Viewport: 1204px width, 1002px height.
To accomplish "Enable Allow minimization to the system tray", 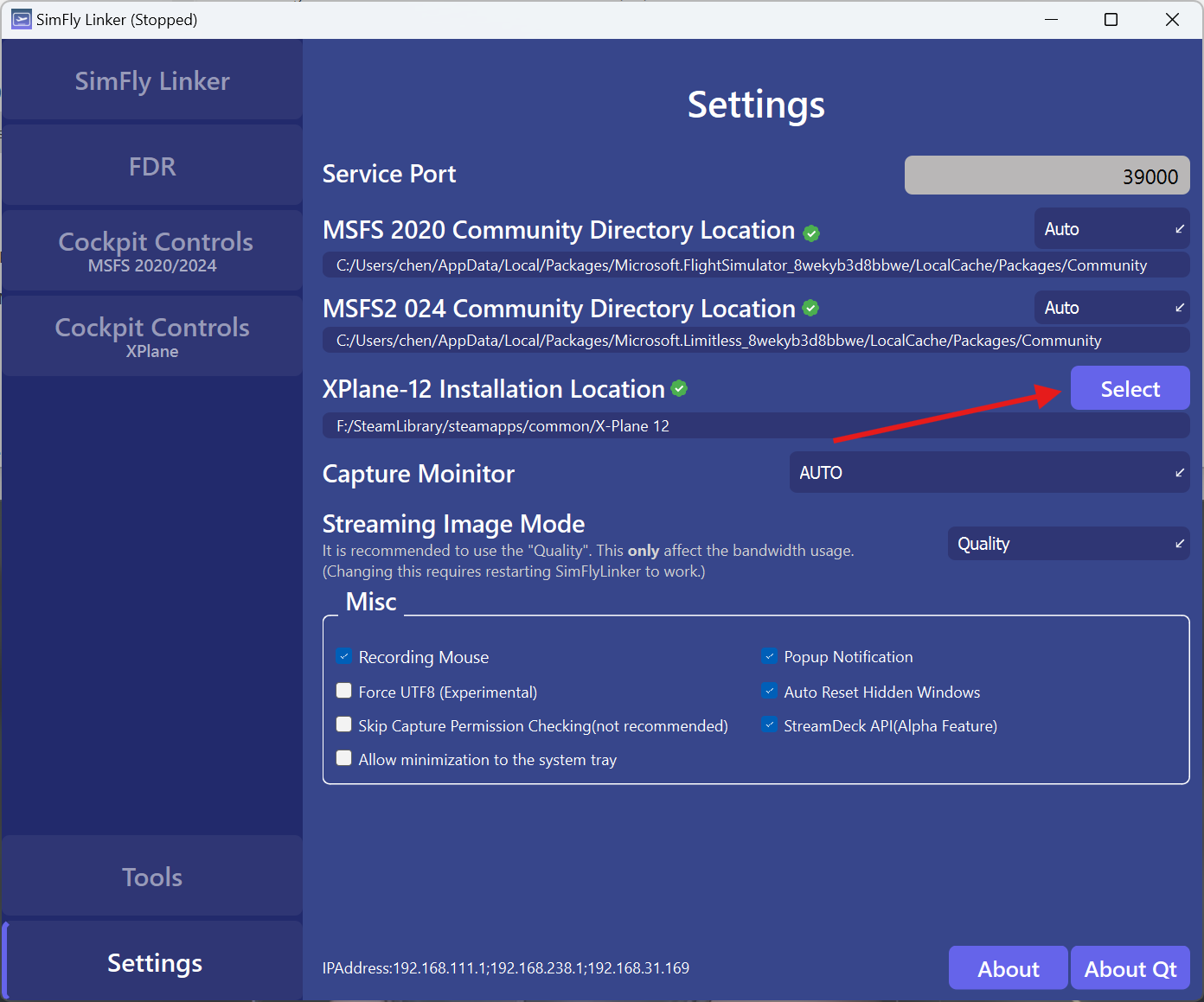I will (344, 758).
